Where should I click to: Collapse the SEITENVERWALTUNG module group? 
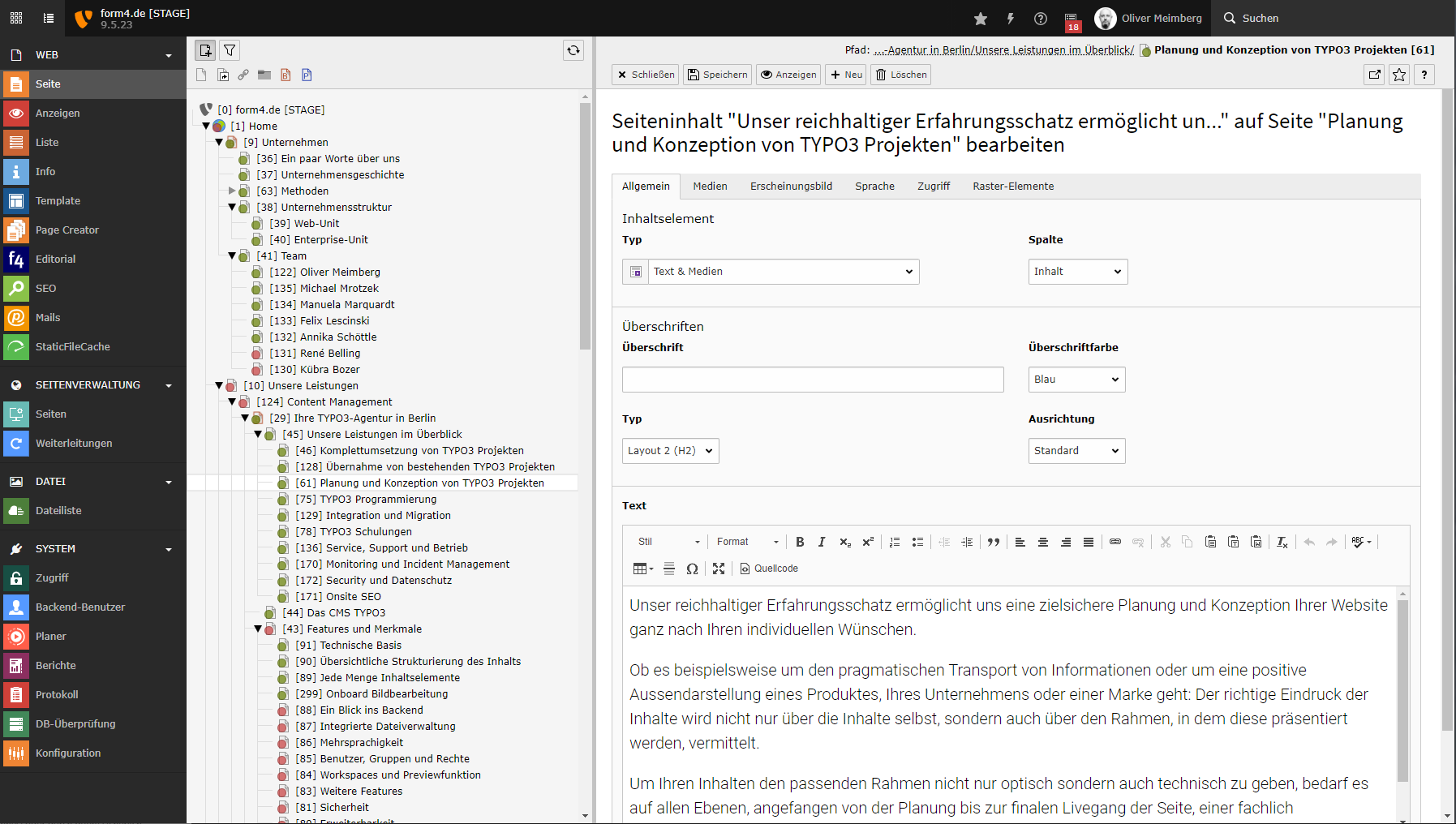(93, 385)
